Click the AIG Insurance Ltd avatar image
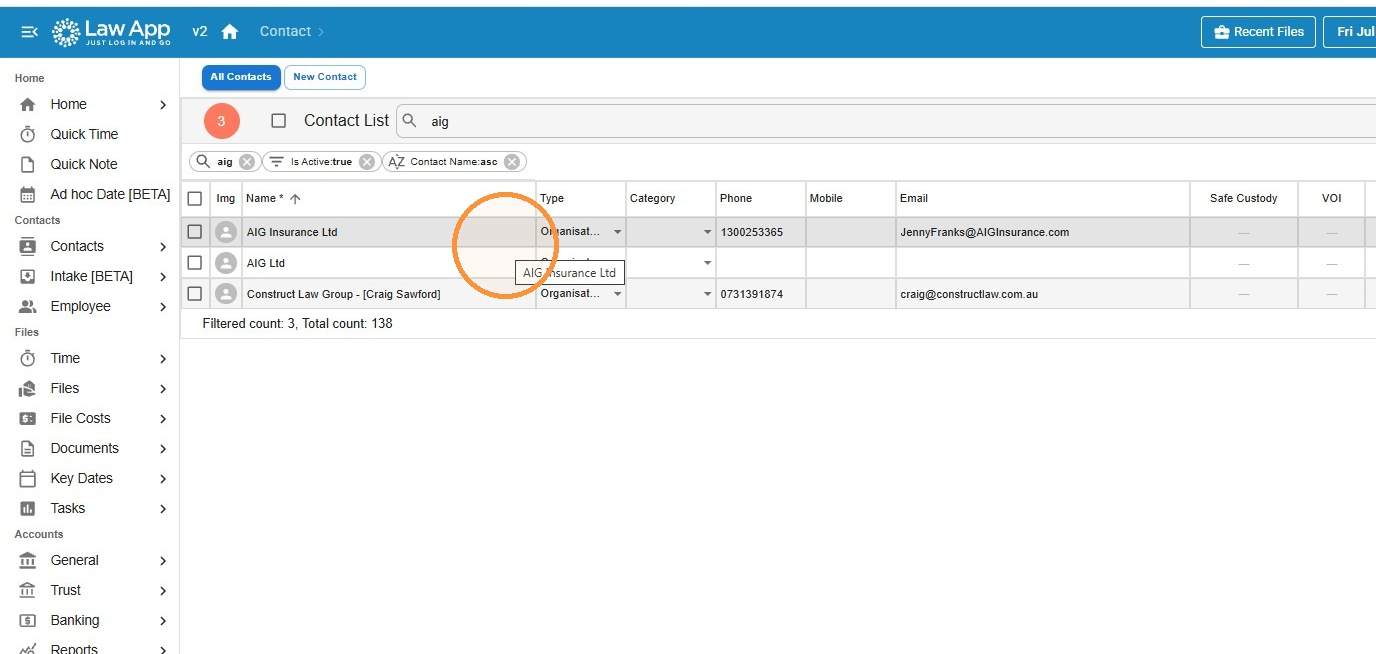The image size is (1376, 654). (x=226, y=232)
